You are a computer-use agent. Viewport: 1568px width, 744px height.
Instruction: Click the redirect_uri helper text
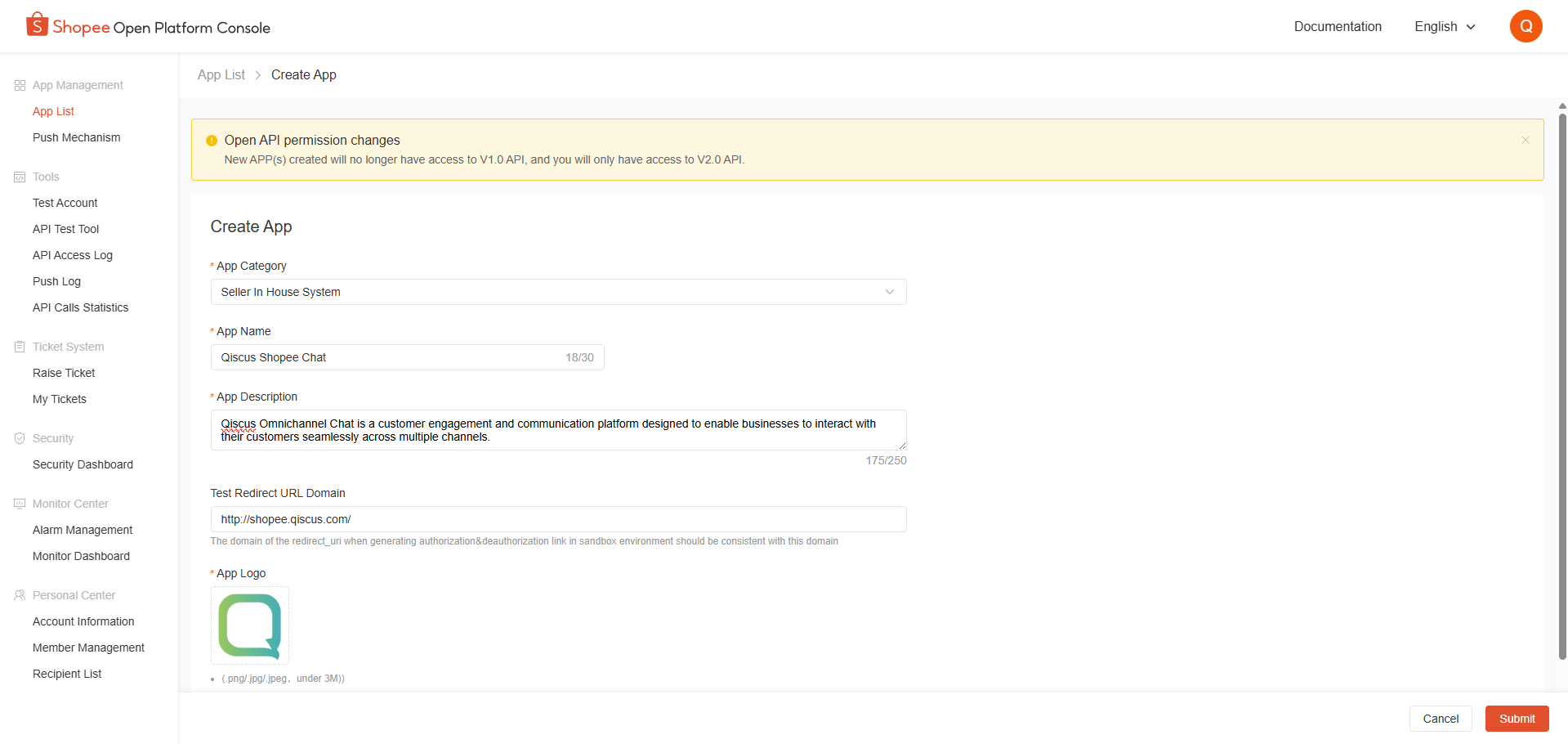coord(524,541)
